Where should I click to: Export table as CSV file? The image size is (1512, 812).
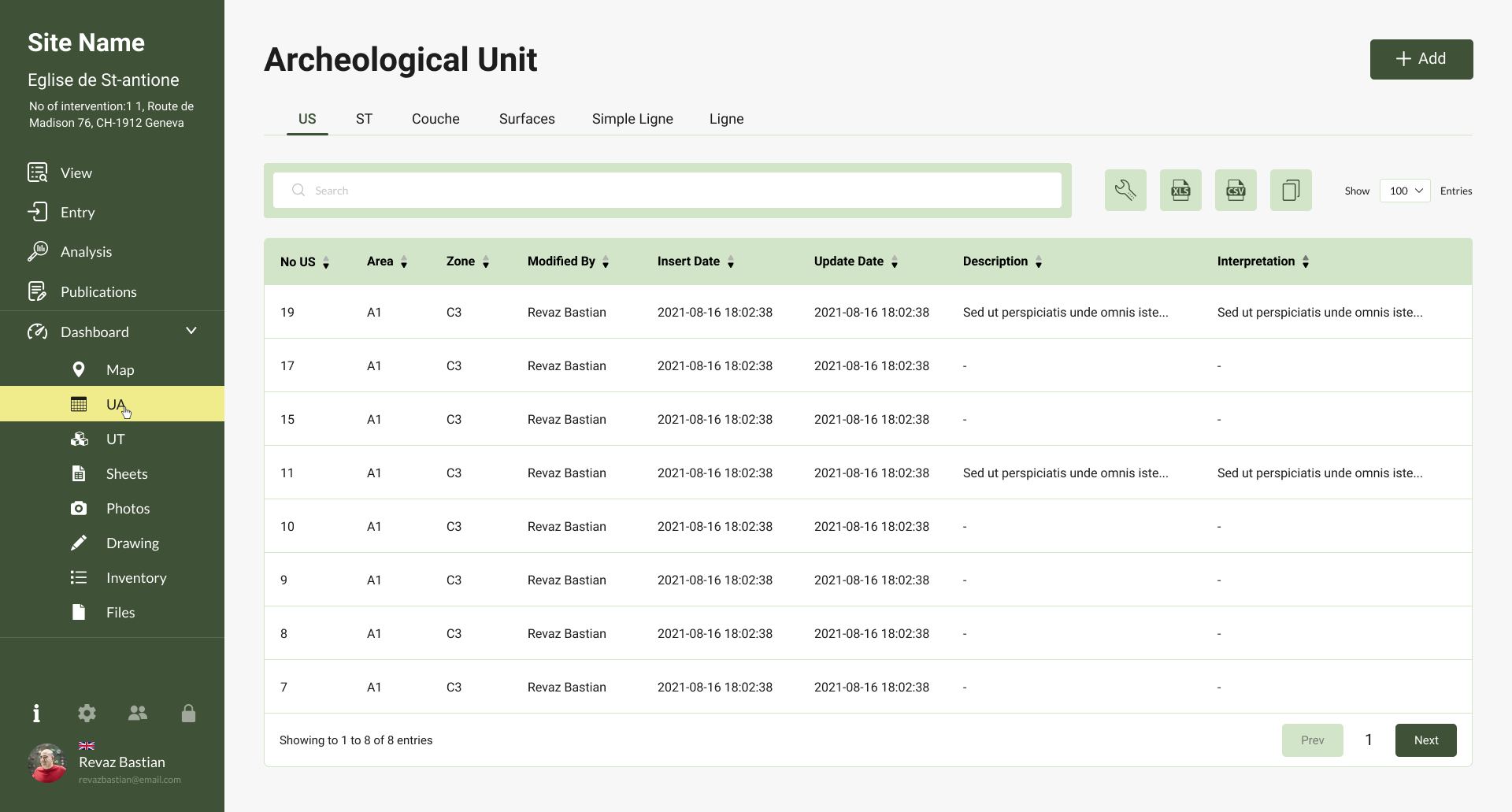coord(1236,190)
